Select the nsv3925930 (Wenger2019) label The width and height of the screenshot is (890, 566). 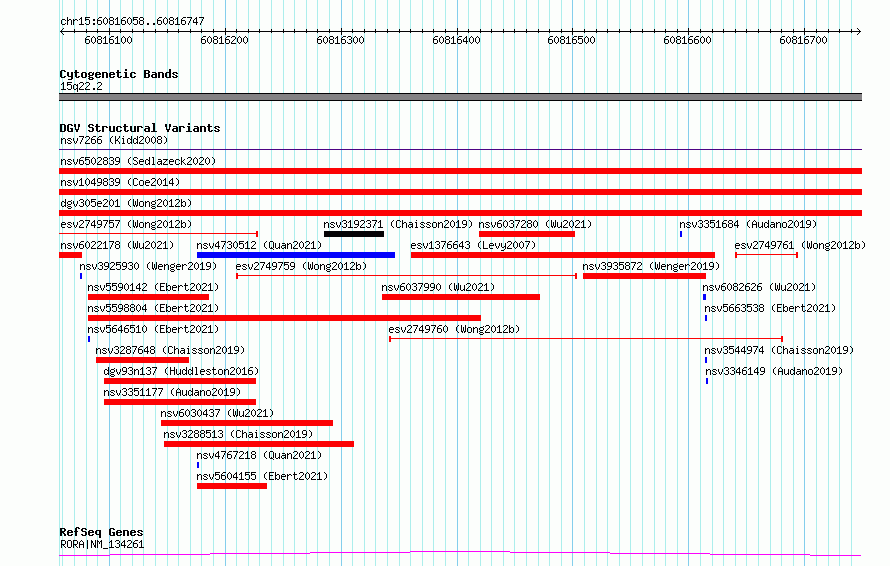click(148, 266)
